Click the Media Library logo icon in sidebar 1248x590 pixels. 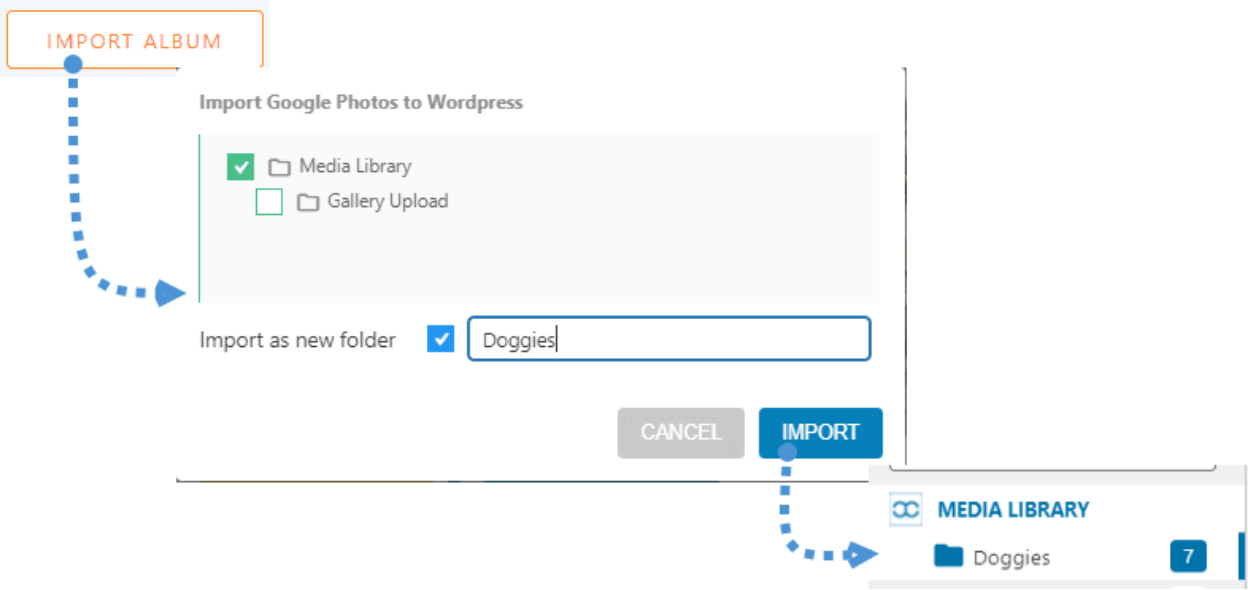(x=905, y=510)
